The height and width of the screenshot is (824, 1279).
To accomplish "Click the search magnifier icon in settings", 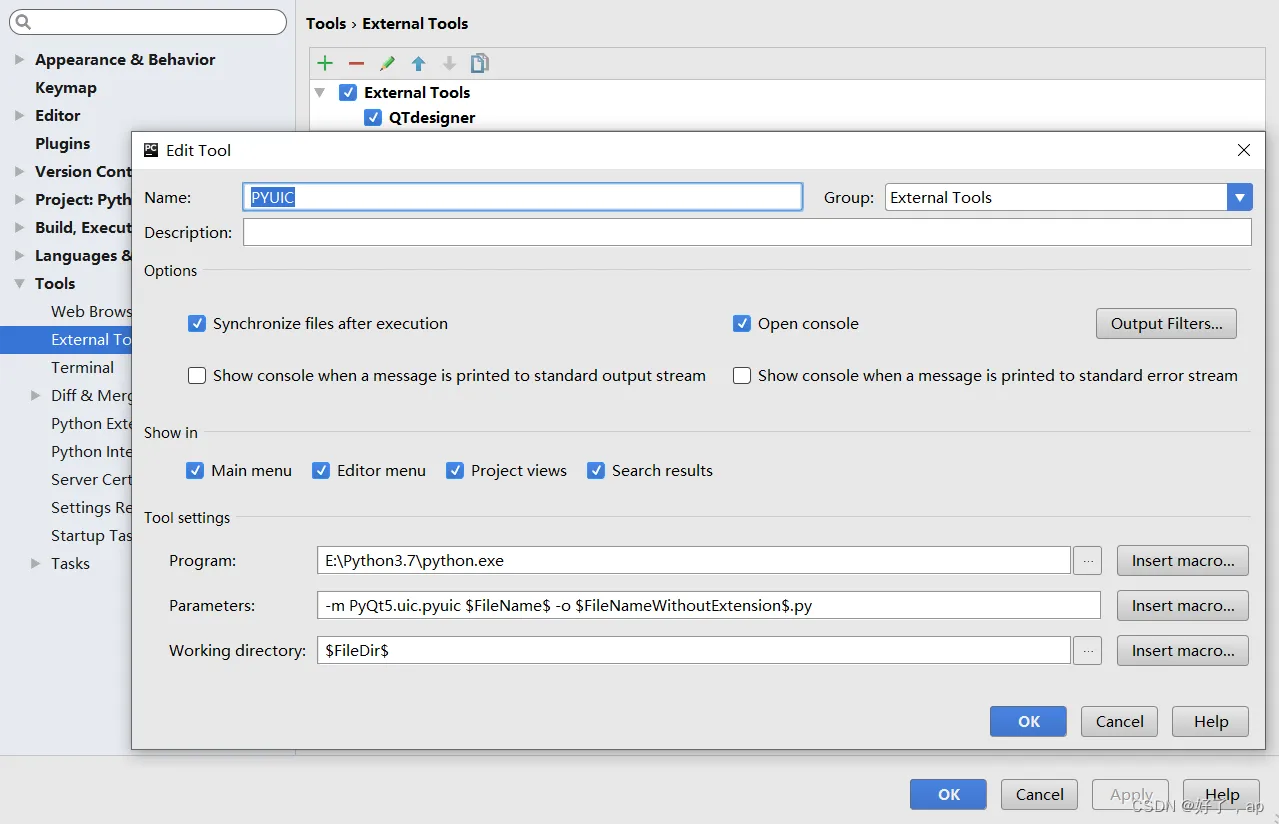I will click(x=23, y=22).
